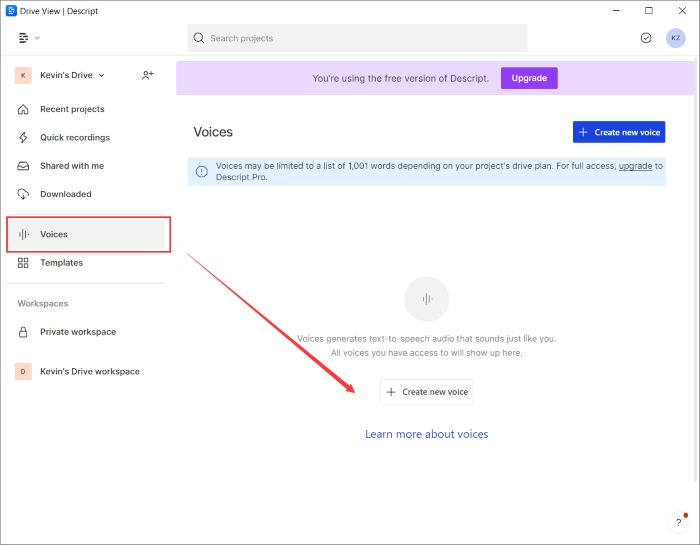
Task: Click the Descript app icon in the title bar
Action: (11, 11)
